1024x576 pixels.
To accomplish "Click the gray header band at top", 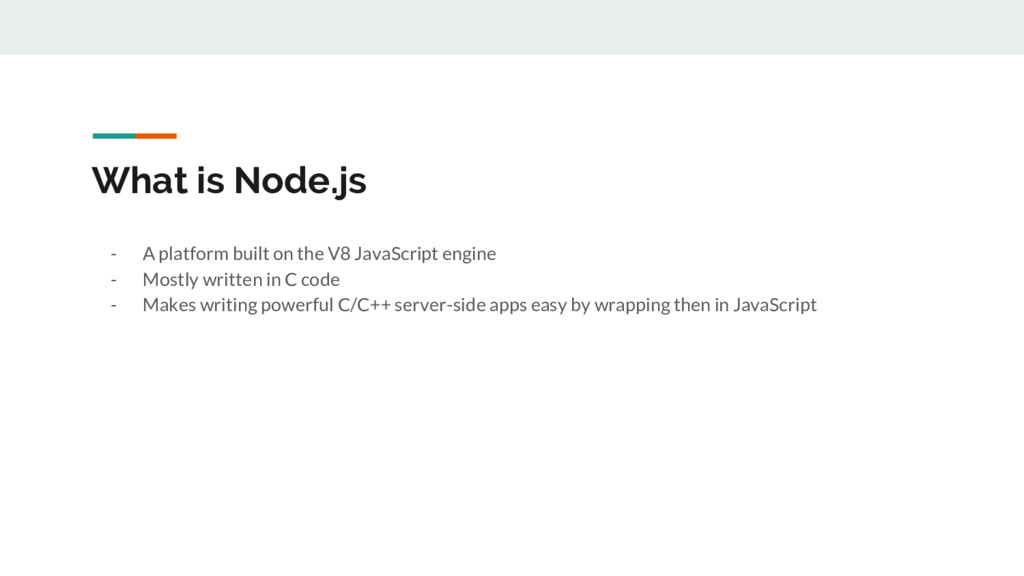I will coord(512,27).
